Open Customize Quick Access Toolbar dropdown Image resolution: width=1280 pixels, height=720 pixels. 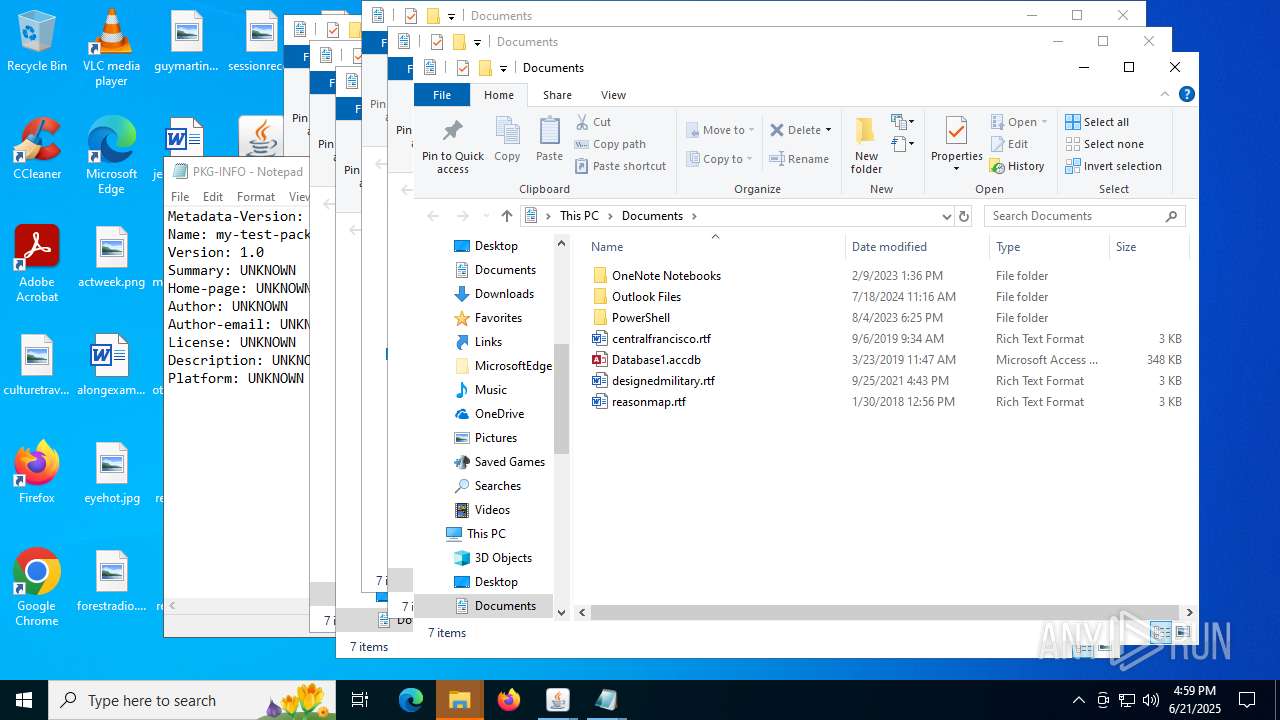[x=503, y=69]
